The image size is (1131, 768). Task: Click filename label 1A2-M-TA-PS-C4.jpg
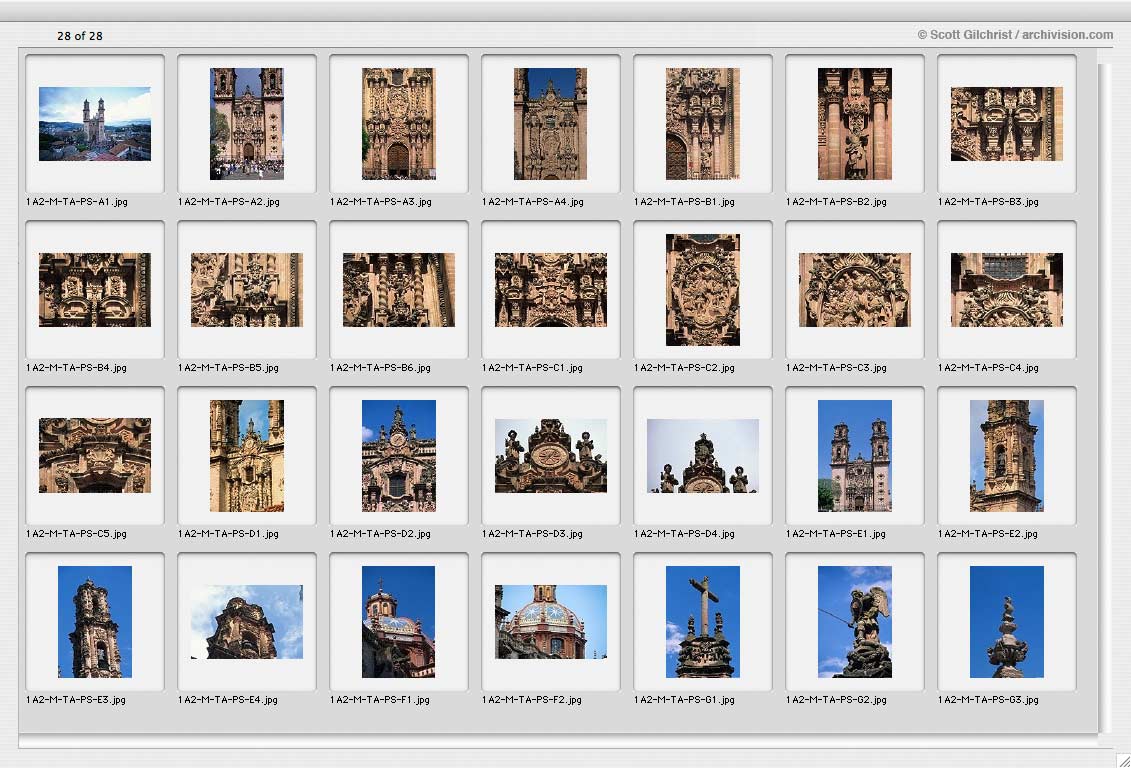[989, 368]
